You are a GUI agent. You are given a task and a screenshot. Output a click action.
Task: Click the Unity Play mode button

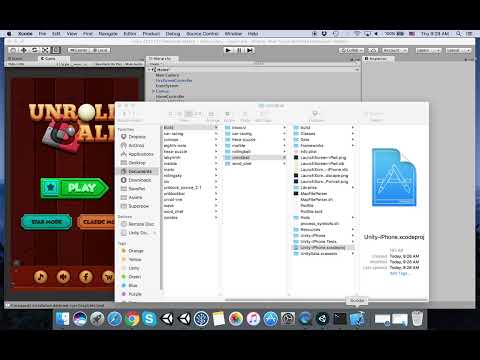(x=228, y=50)
